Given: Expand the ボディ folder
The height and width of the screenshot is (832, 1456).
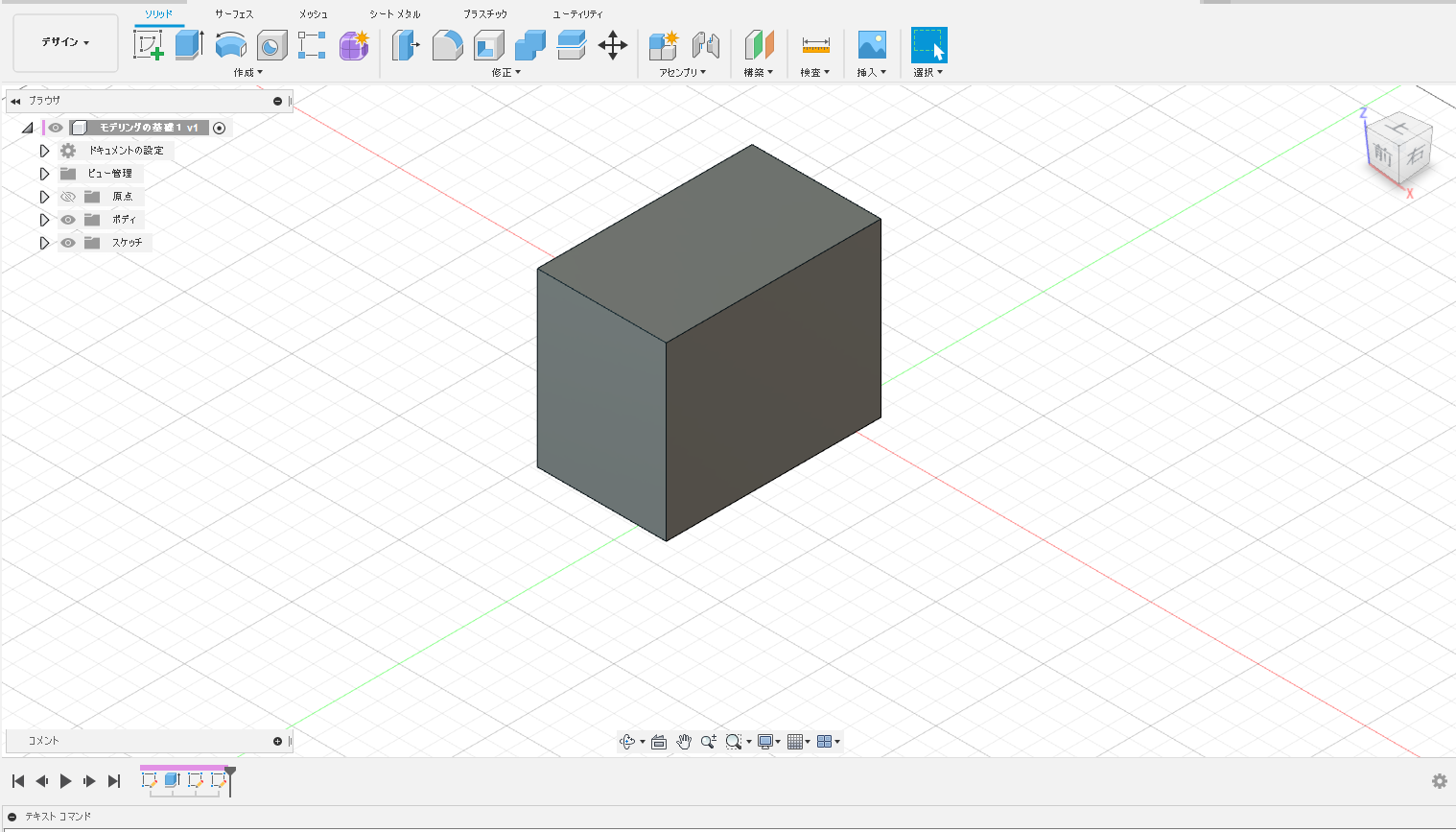Looking at the screenshot, I should pyautogui.click(x=44, y=220).
